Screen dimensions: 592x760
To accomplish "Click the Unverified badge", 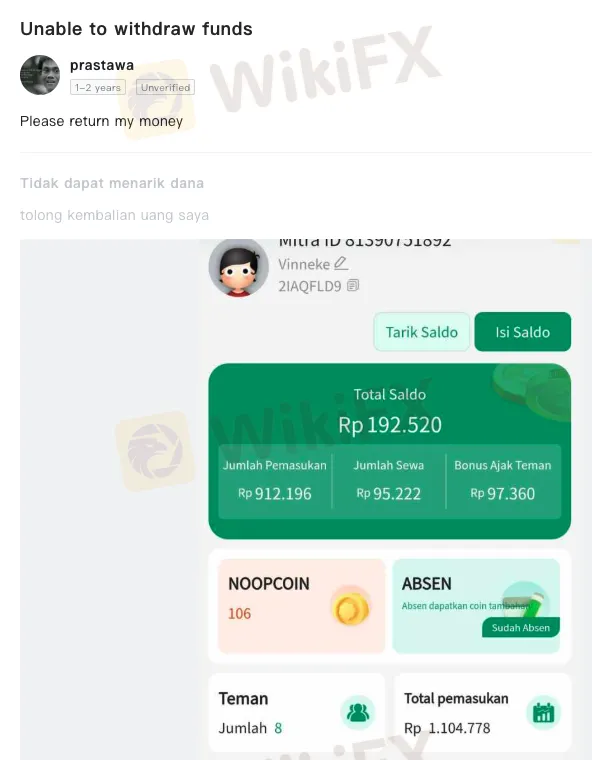I will tap(165, 87).
